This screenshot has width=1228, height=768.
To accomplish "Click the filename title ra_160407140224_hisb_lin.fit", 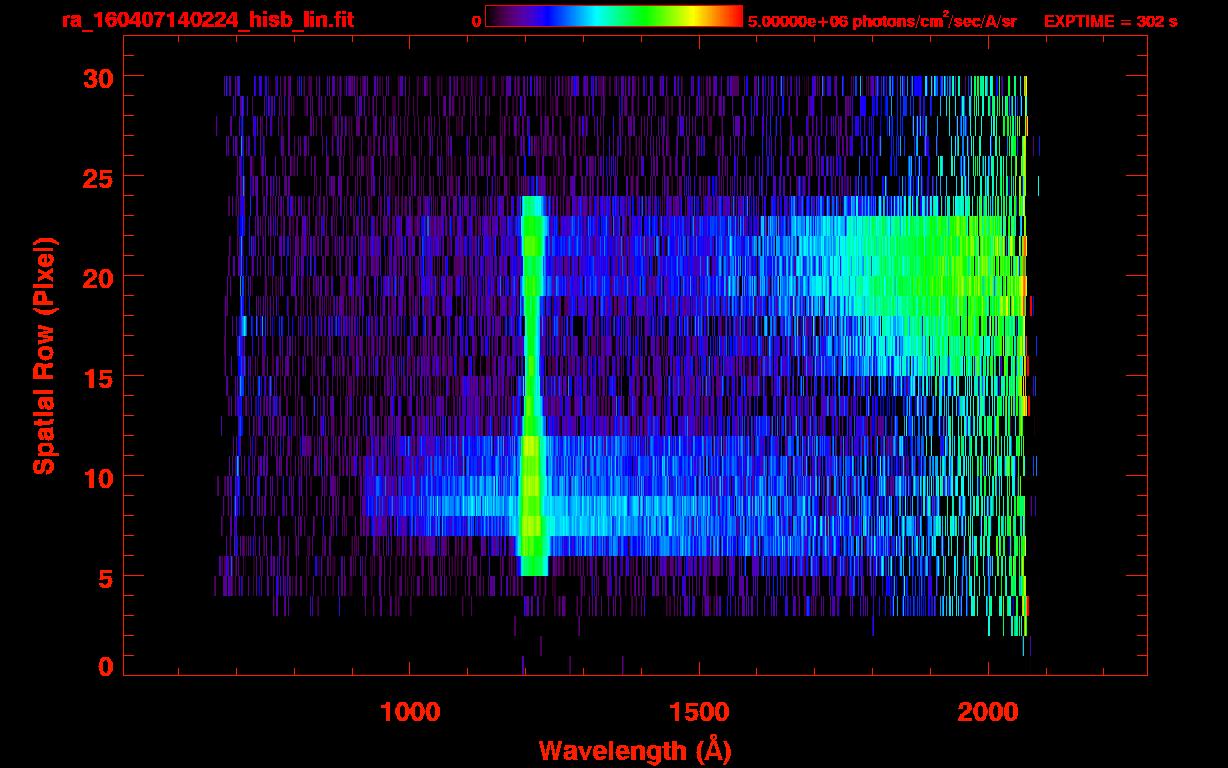I will coord(206,20).
